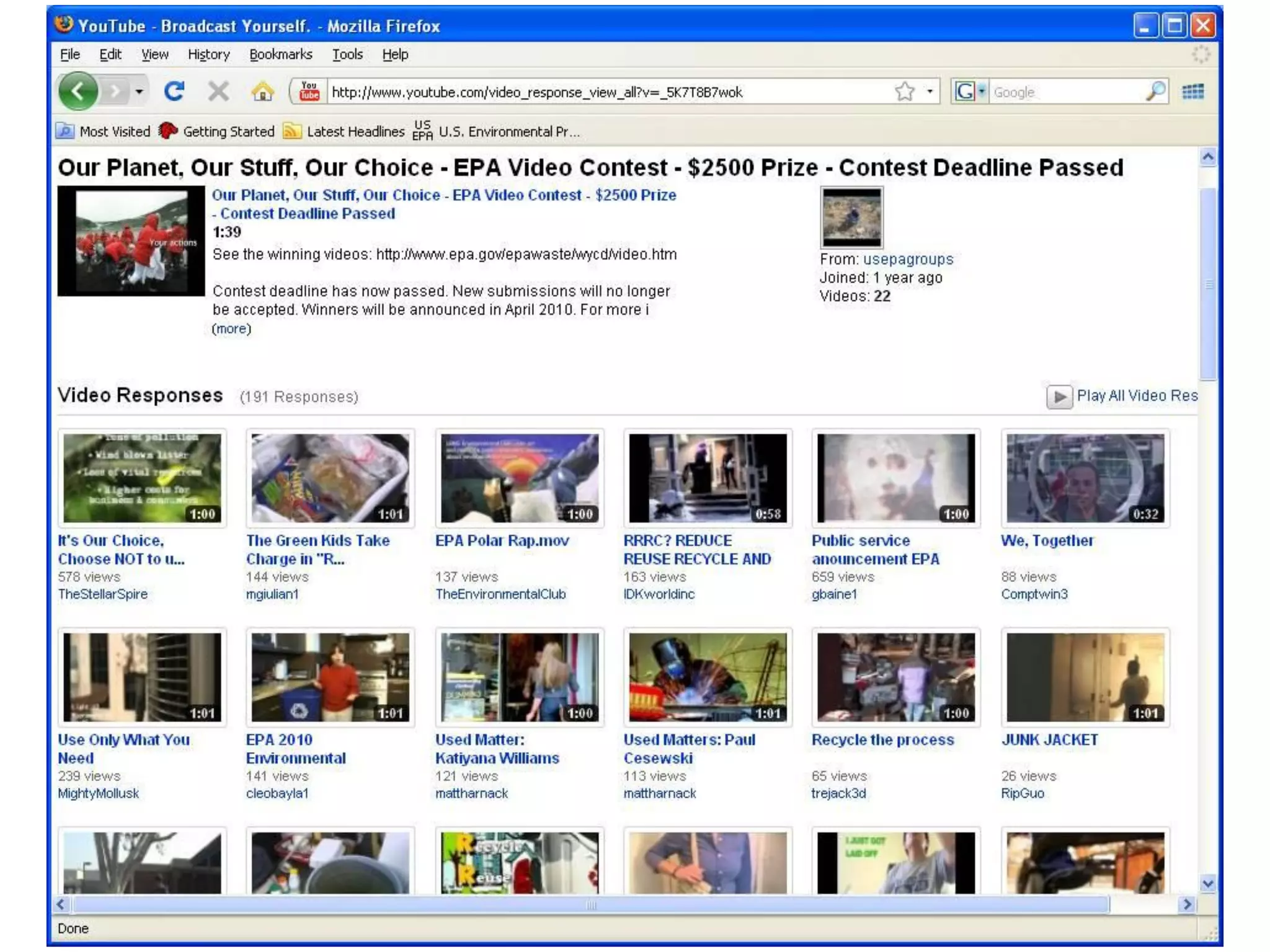Click the search magnifying glass icon

tap(1155, 92)
